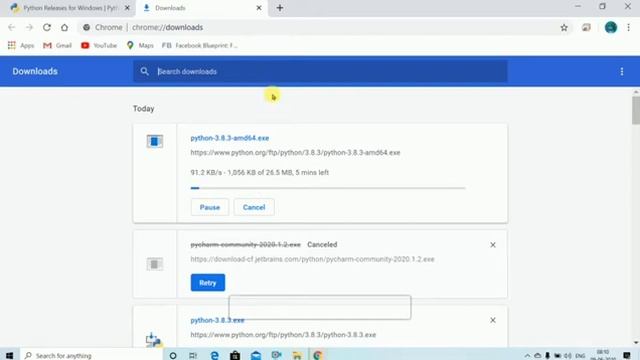Switch to the Python Releases for Windows tab

pos(69,8)
